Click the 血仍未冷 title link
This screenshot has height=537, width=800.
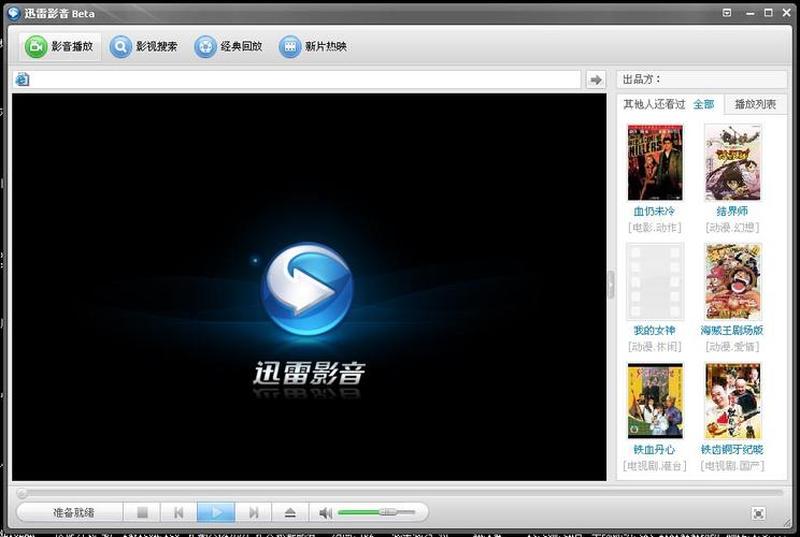point(654,211)
